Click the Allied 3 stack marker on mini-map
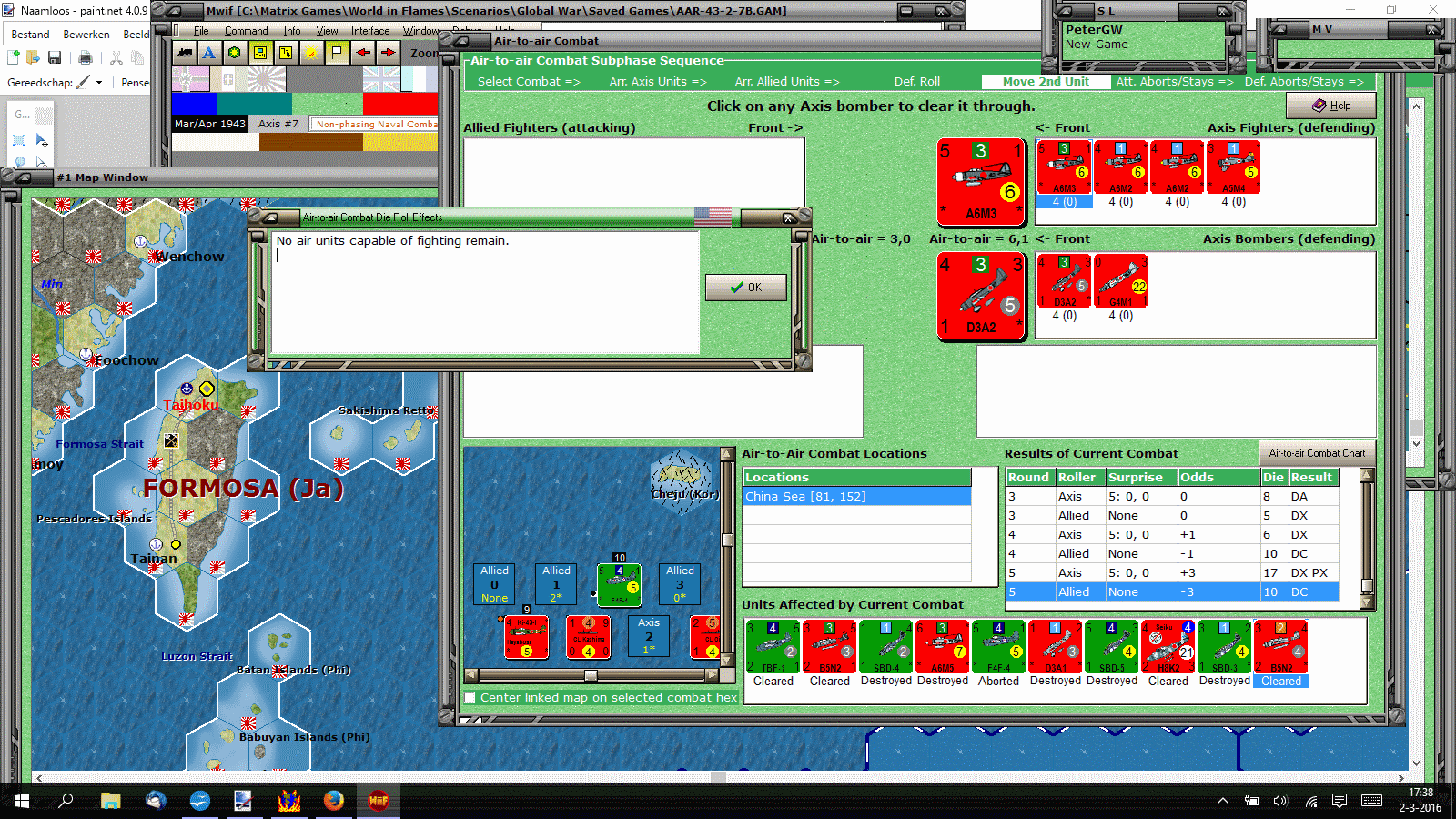Screen dimensions: 1456x819 point(680,584)
